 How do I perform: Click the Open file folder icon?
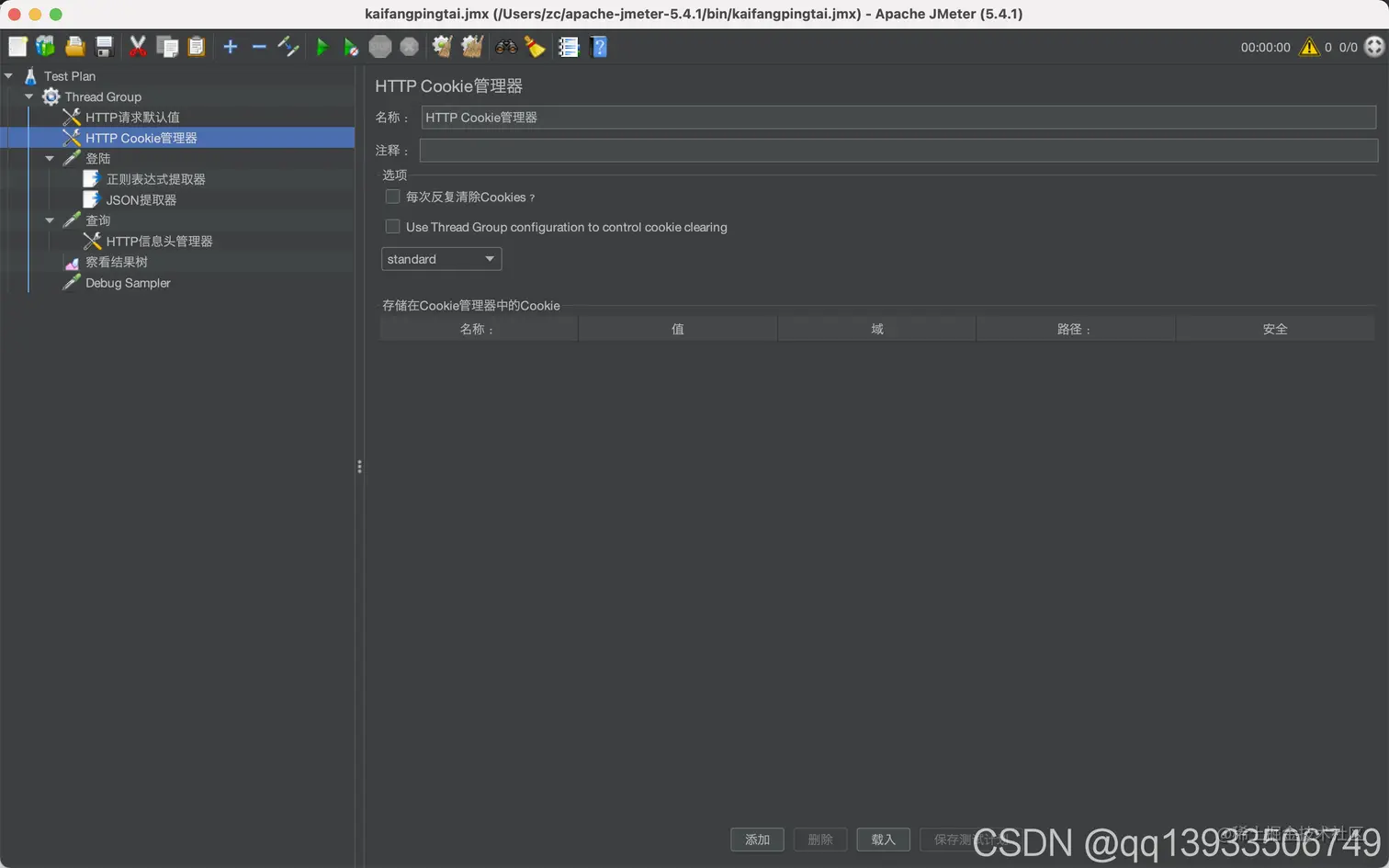point(75,47)
